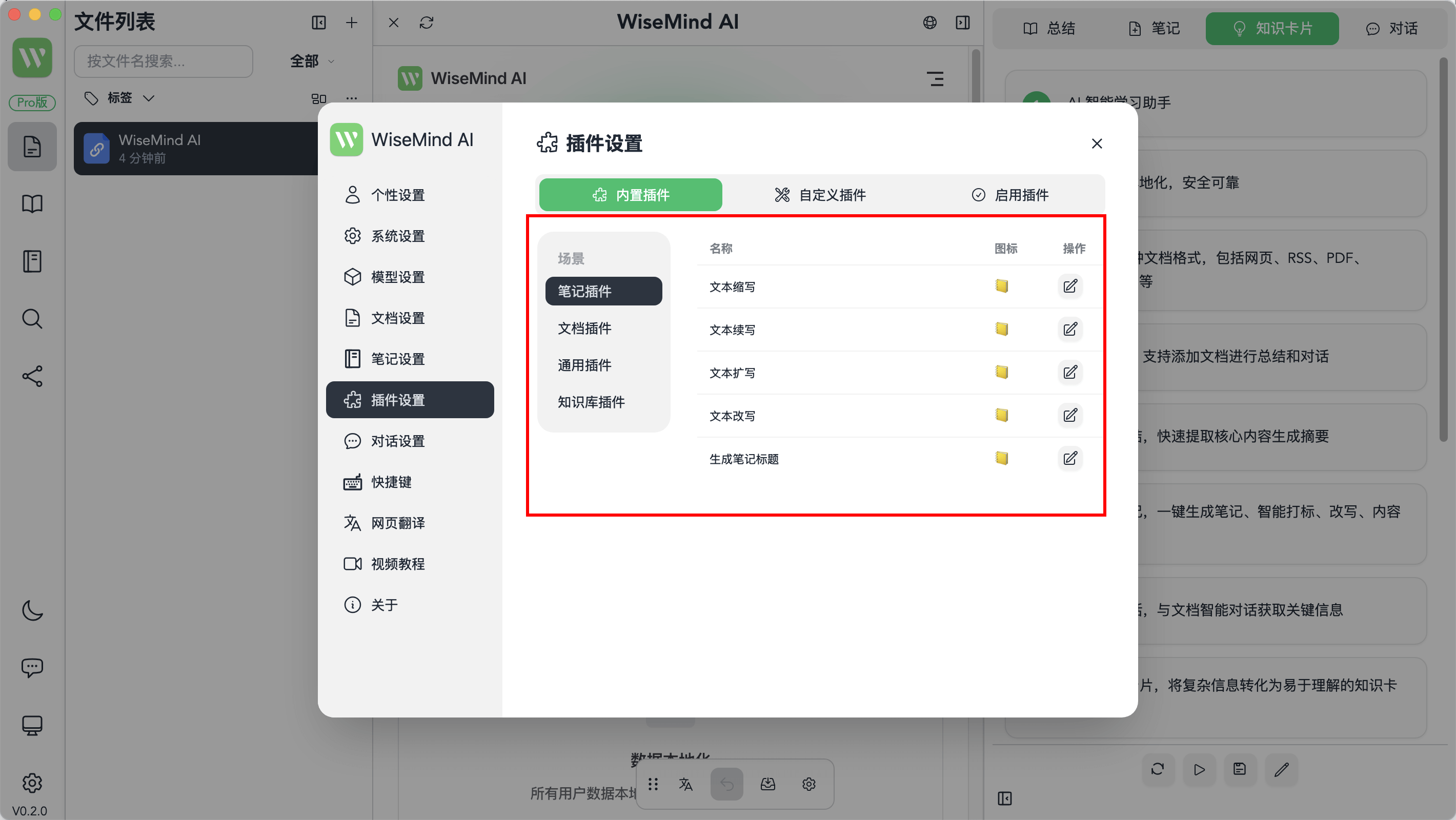Switch file list view layout icon
The image size is (1456, 820).
(319, 98)
